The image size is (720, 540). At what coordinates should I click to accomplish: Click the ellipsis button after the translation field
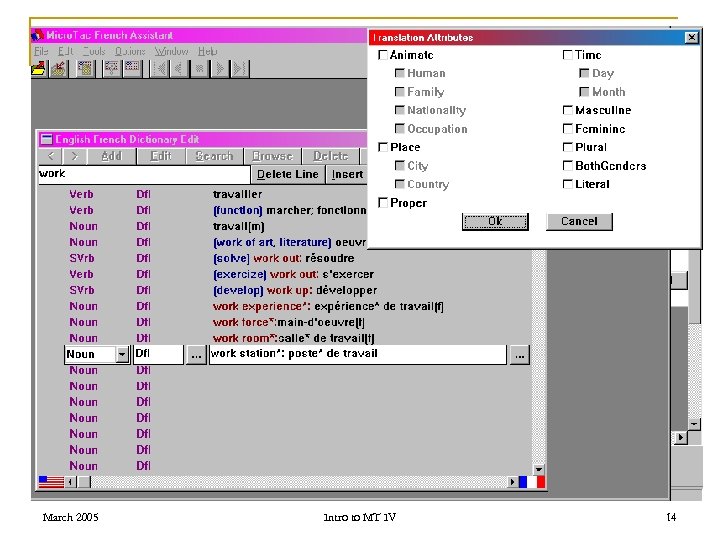tap(519, 355)
